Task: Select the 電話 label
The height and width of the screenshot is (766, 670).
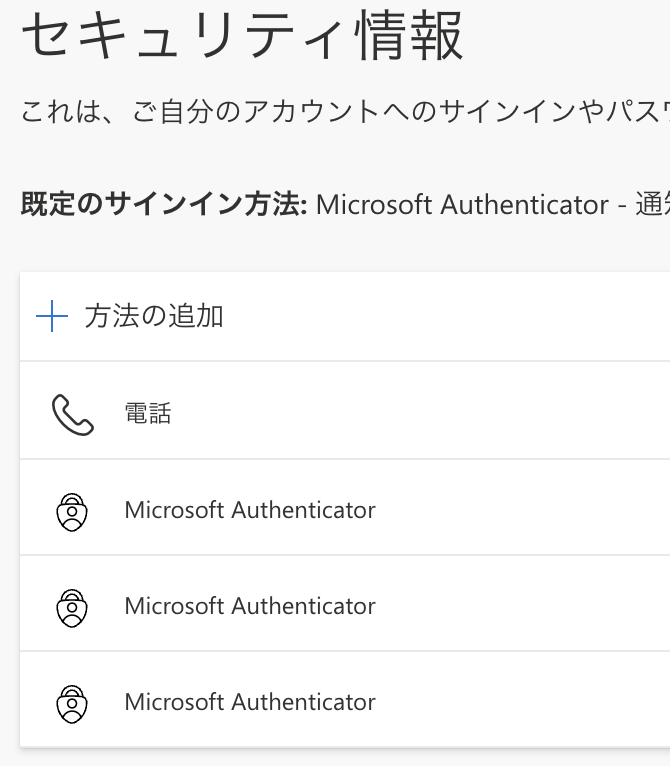Action: [x=148, y=414]
